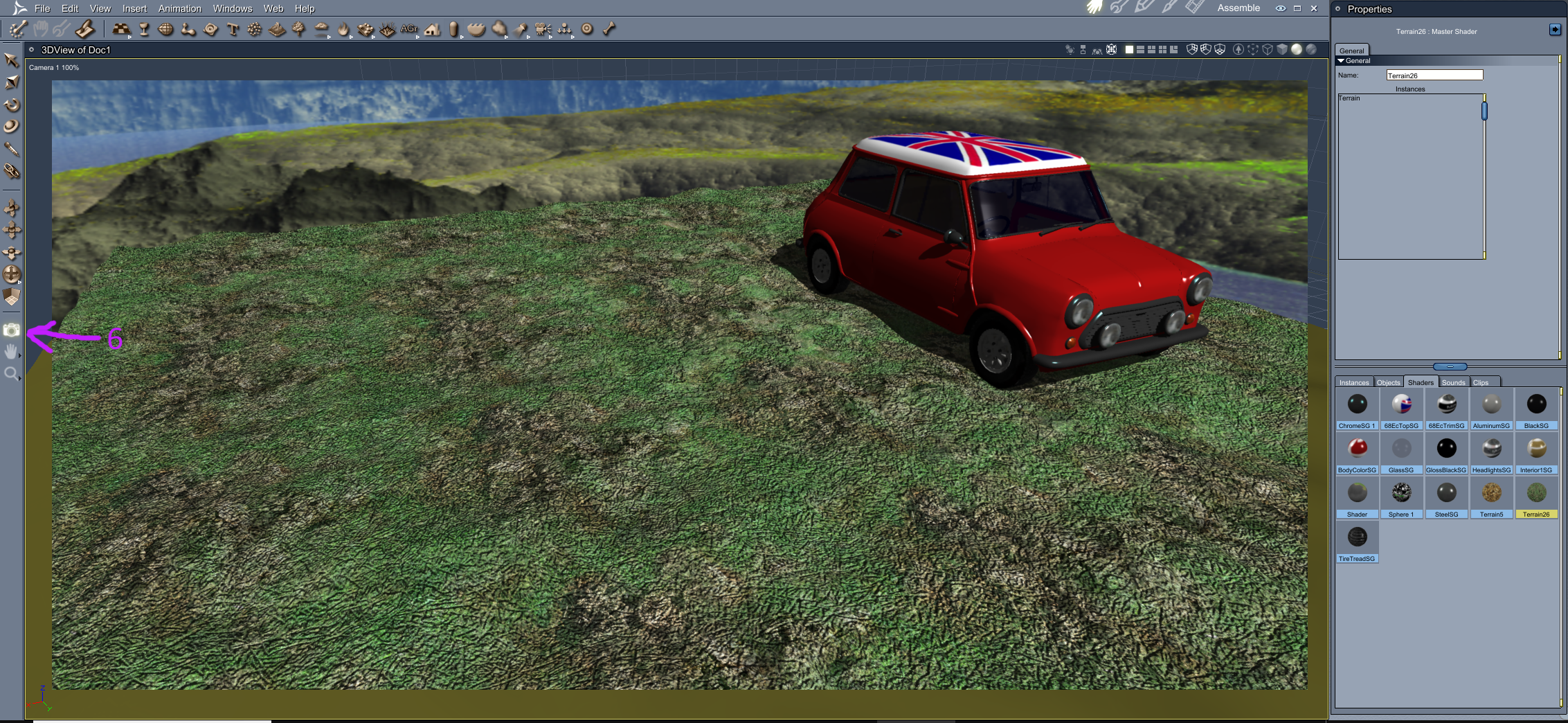Select the Scale tool in left toolbar

click(11, 82)
